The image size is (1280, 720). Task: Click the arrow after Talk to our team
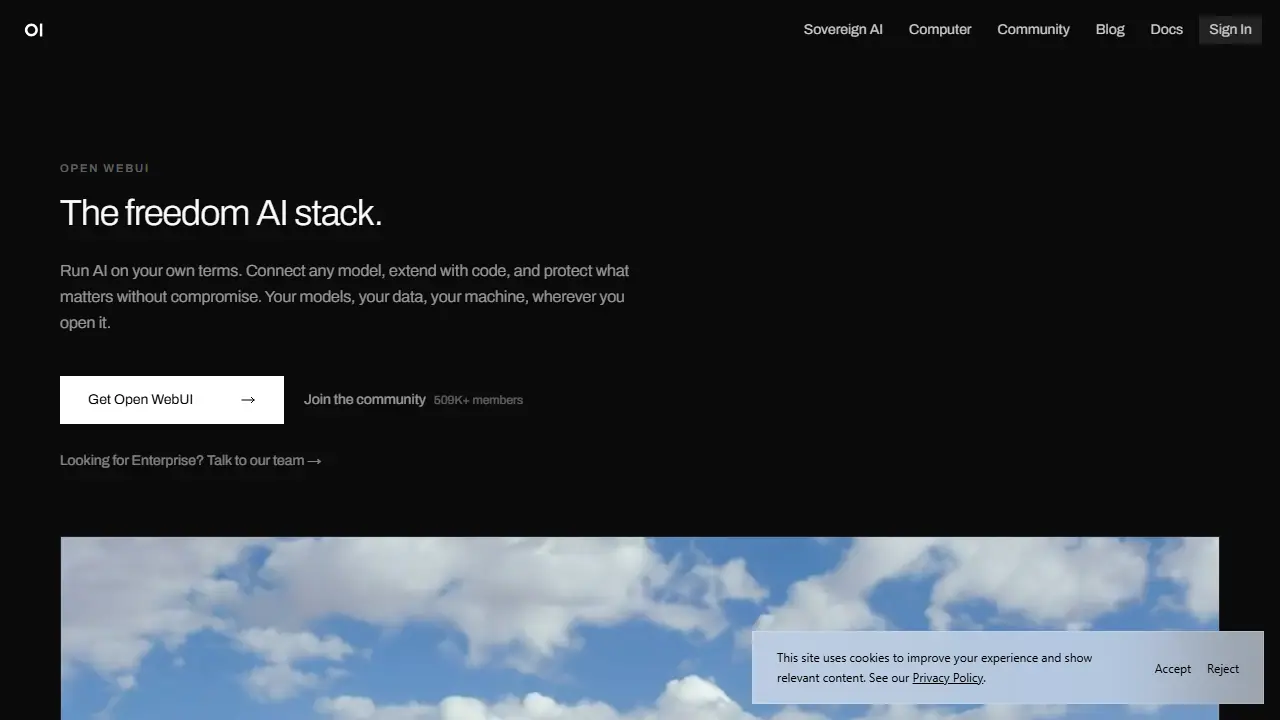pyautogui.click(x=314, y=461)
